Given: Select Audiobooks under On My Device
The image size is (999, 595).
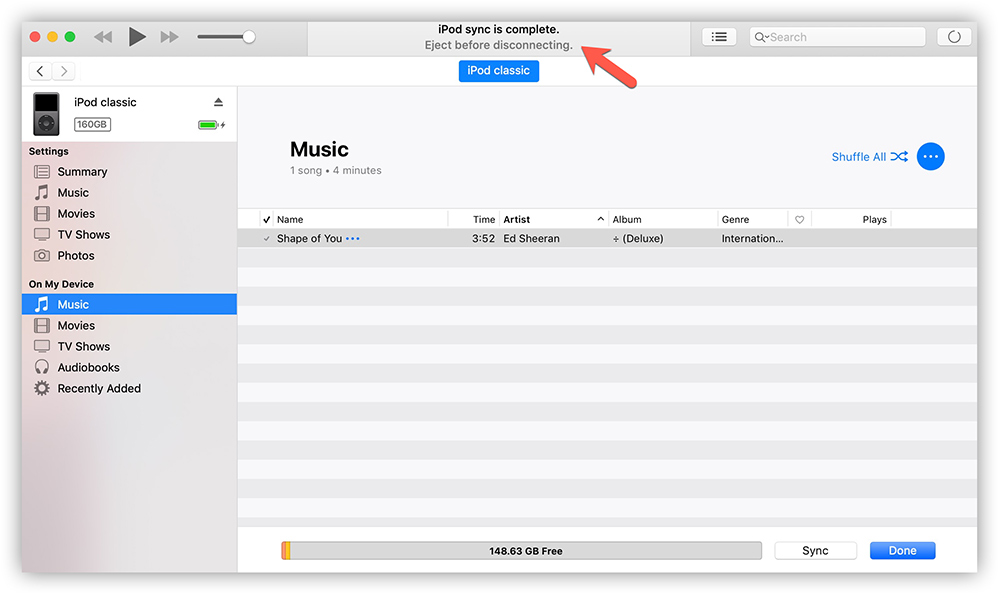Looking at the screenshot, I should [x=88, y=368].
